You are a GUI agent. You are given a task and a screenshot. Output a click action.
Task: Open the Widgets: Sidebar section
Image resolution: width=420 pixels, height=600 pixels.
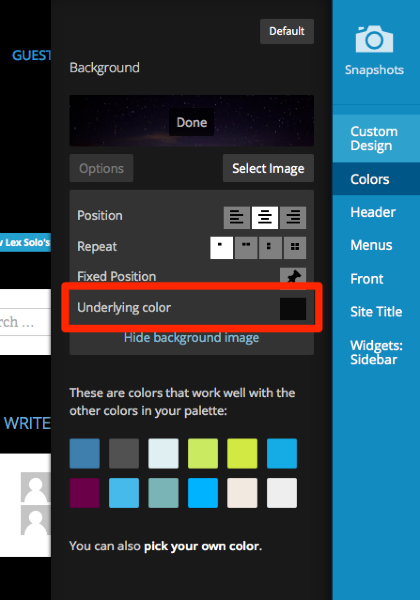376,352
